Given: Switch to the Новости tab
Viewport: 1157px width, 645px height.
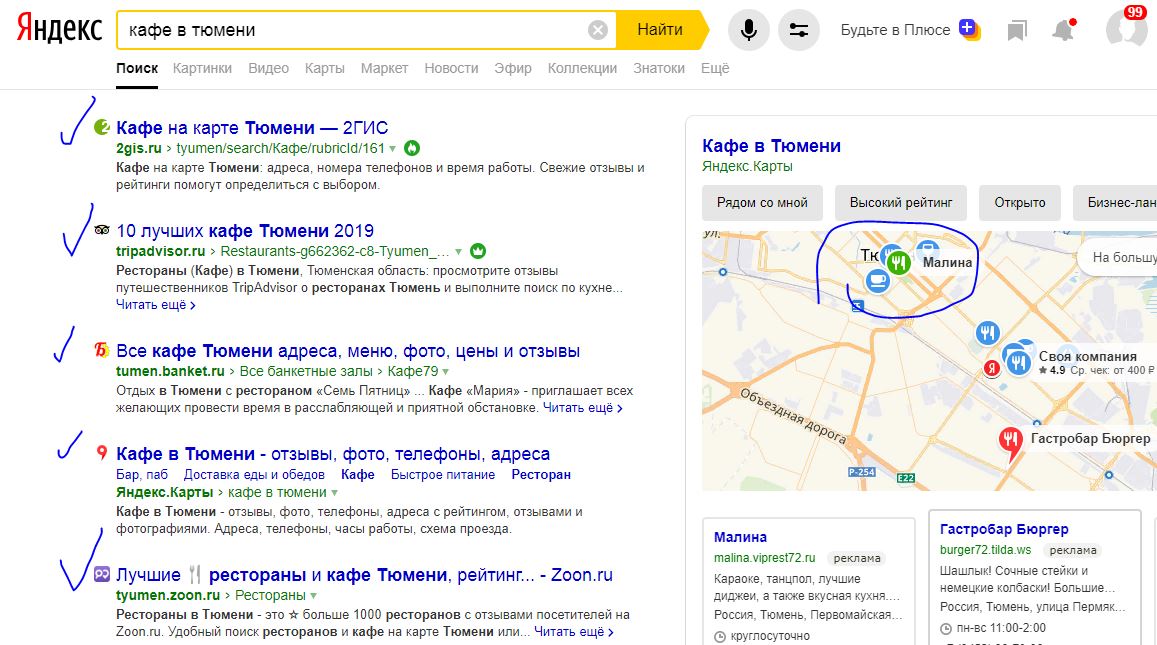Looking at the screenshot, I should [452, 68].
